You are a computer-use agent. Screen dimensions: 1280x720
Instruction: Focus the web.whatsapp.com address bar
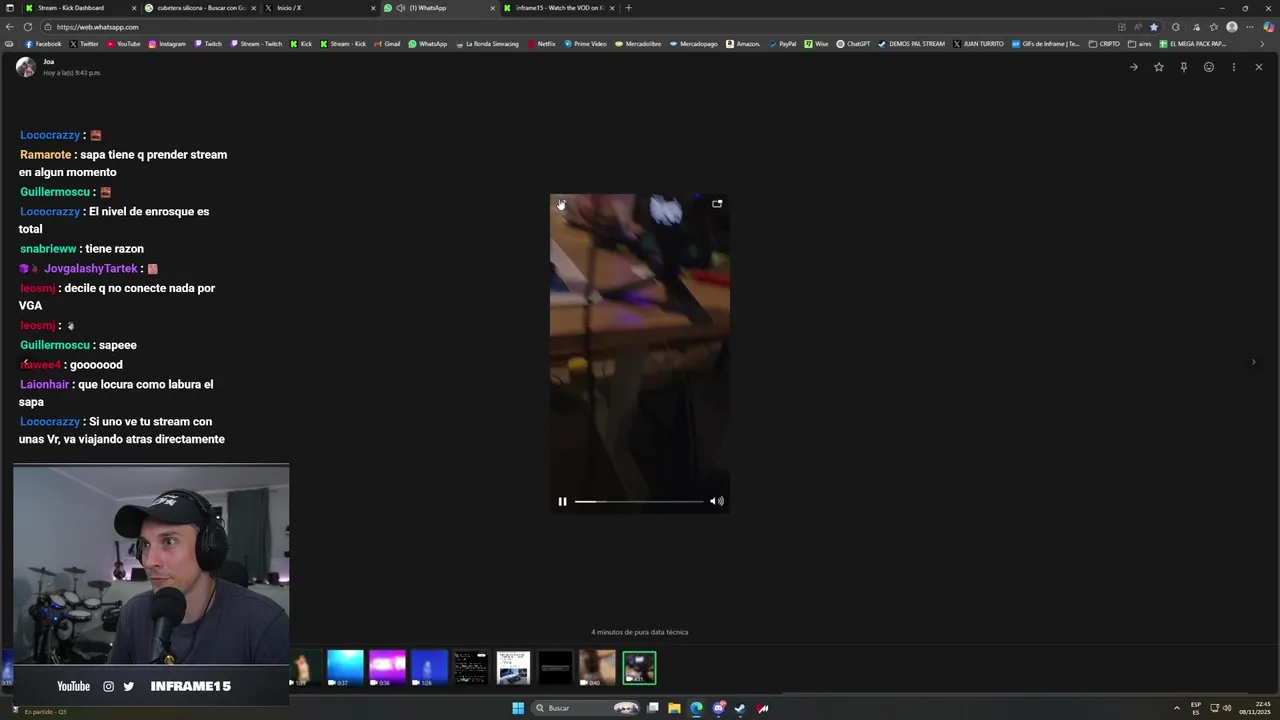click(x=580, y=27)
